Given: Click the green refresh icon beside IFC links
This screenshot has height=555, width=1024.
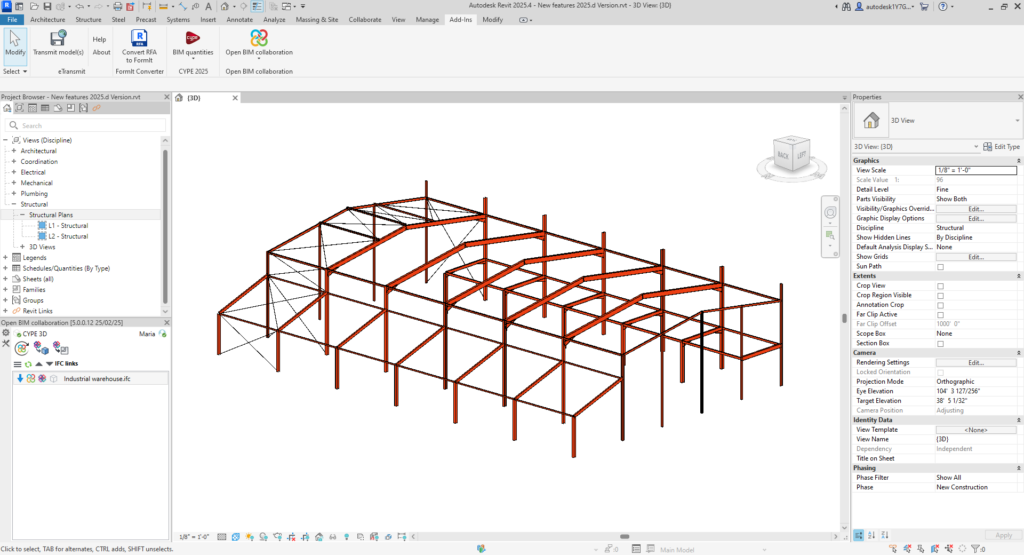Looking at the screenshot, I should (x=27, y=364).
